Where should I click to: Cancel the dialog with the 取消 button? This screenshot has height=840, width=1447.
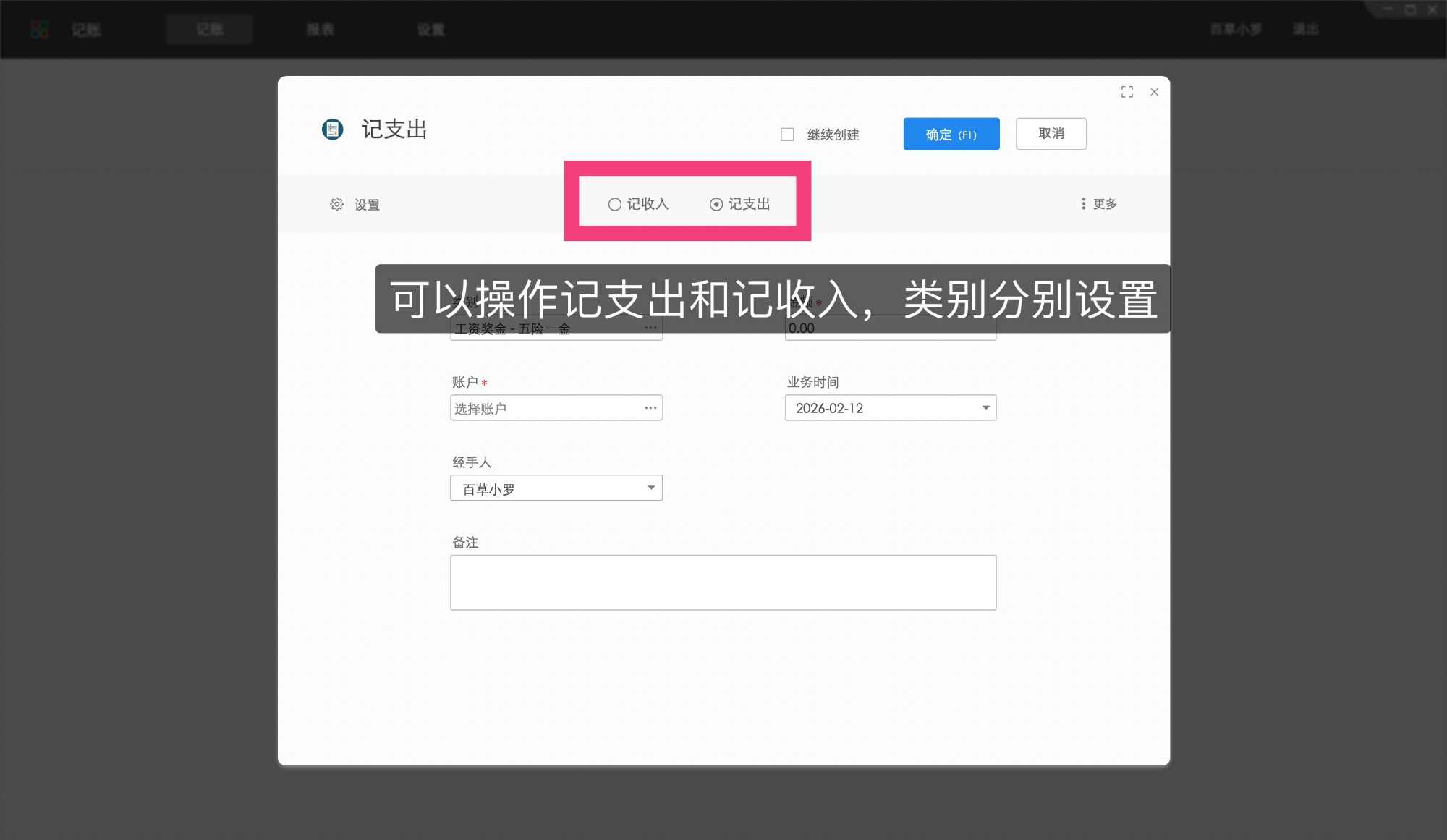tap(1051, 133)
